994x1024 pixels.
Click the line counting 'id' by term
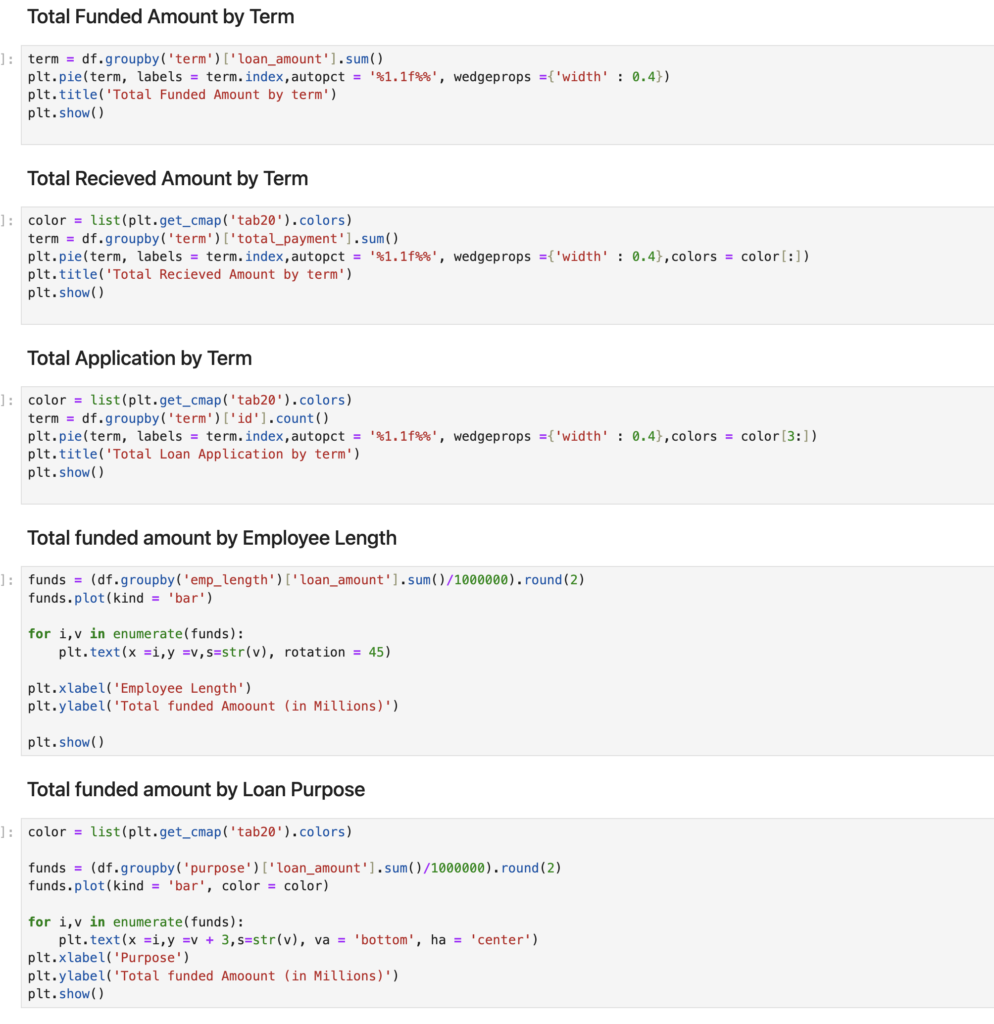coord(178,418)
